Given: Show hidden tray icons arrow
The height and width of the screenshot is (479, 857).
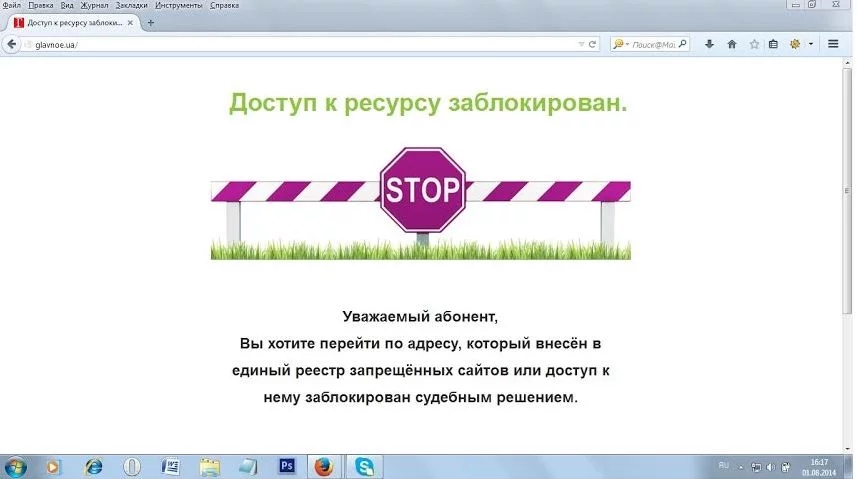Looking at the screenshot, I should [741, 468].
